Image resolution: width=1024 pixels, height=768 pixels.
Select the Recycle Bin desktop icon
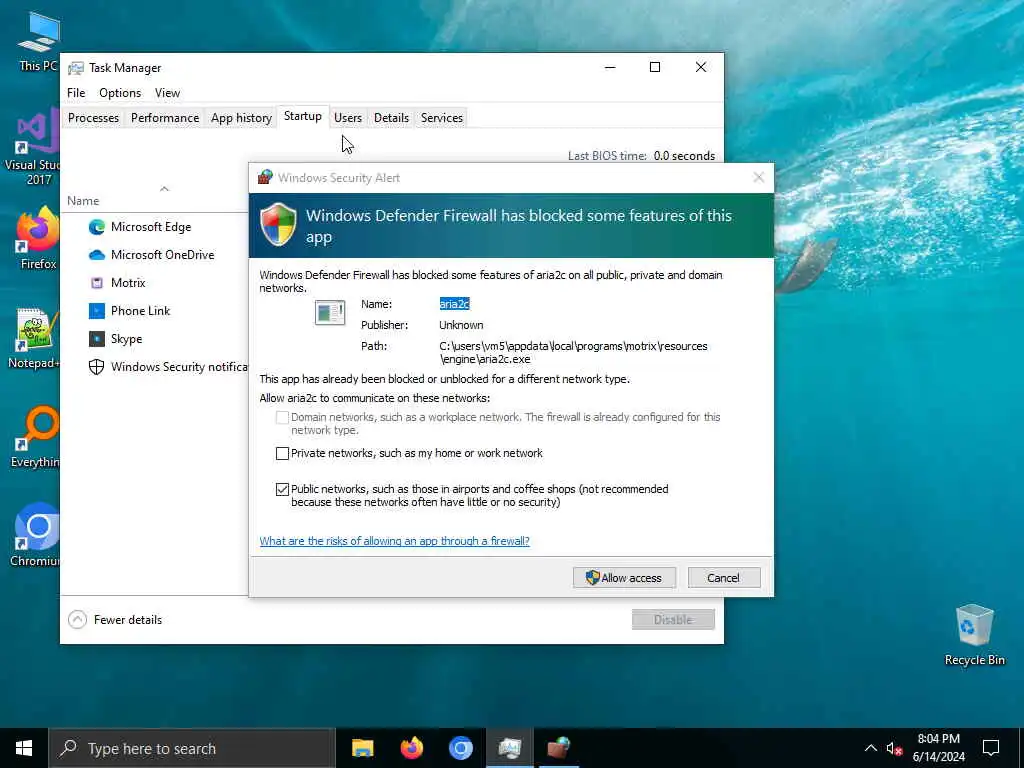click(974, 635)
